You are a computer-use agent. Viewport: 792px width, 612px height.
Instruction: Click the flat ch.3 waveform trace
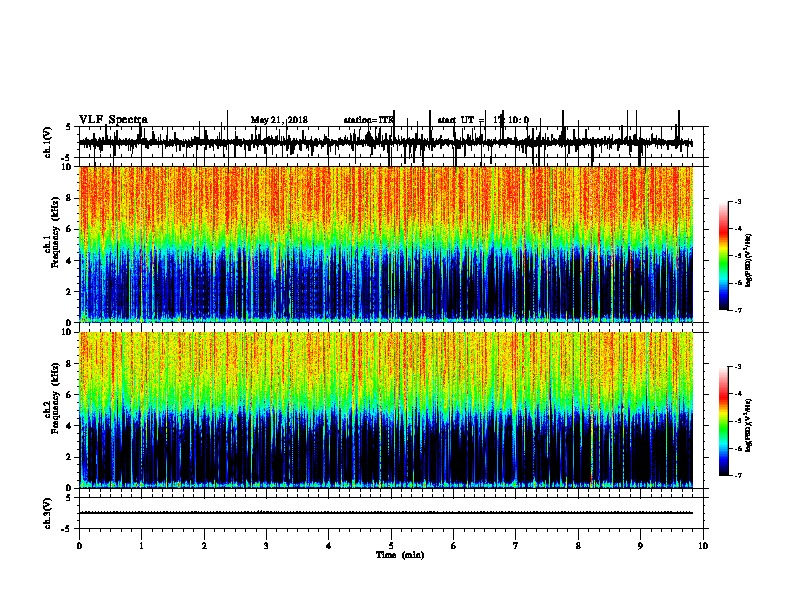tap(386, 513)
